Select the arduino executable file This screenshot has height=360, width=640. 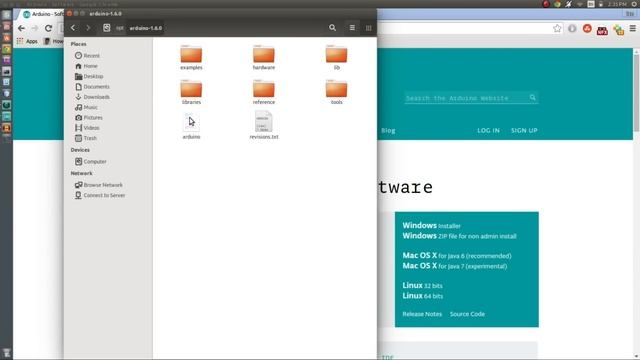coord(191,126)
